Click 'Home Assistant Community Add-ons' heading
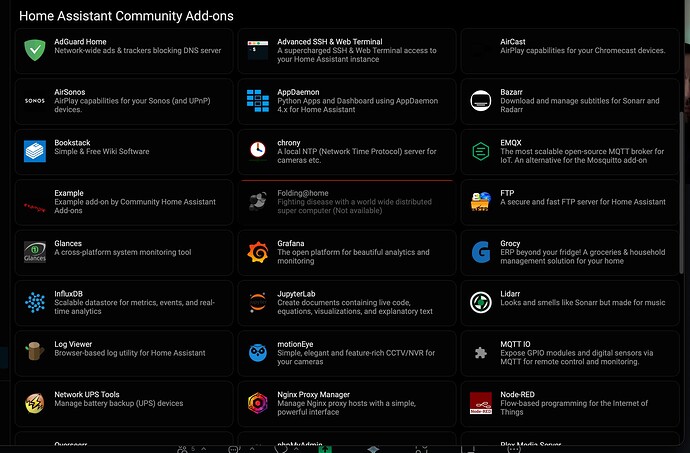Screen dimensions: 690x453 (126, 16)
